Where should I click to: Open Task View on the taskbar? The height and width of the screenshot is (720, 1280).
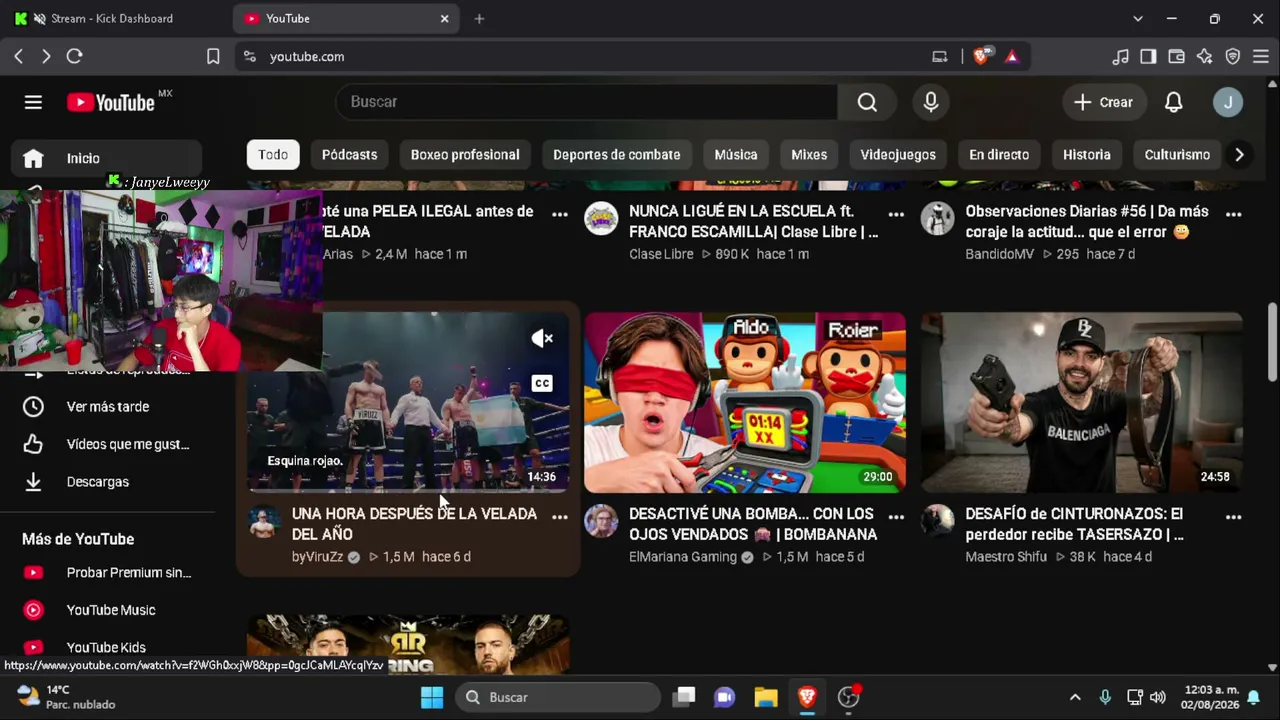[x=684, y=697]
